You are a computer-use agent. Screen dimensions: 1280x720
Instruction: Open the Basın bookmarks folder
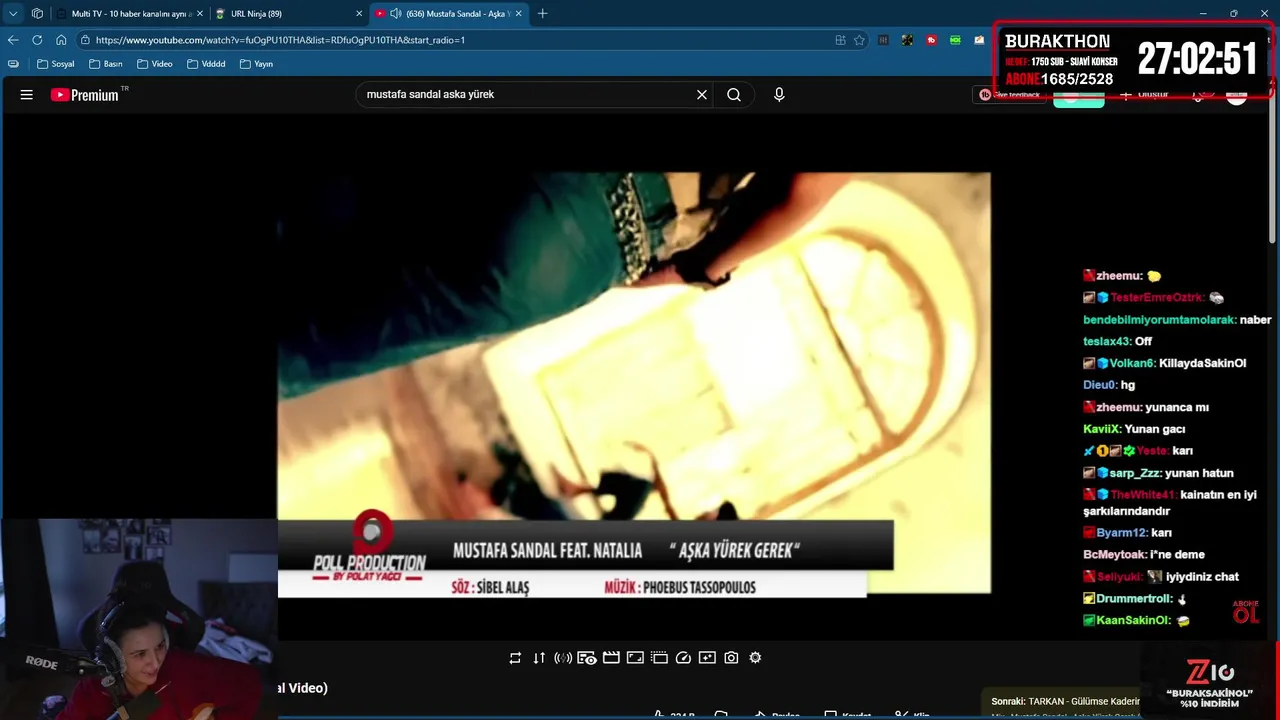click(x=106, y=64)
